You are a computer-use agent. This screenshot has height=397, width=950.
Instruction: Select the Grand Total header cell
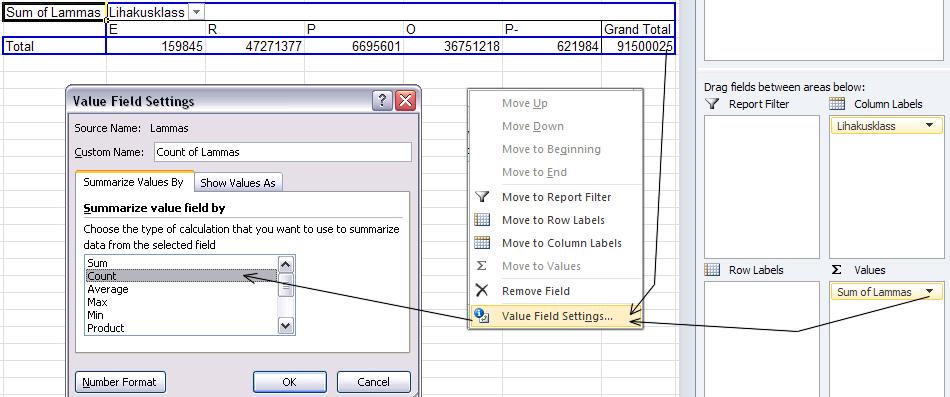point(638,29)
